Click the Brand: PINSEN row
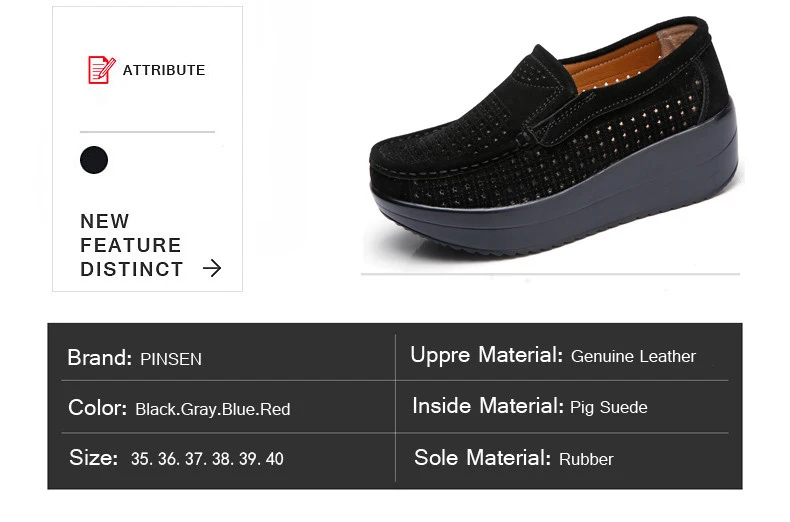The height and width of the screenshot is (522, 790). click(134, 358)
